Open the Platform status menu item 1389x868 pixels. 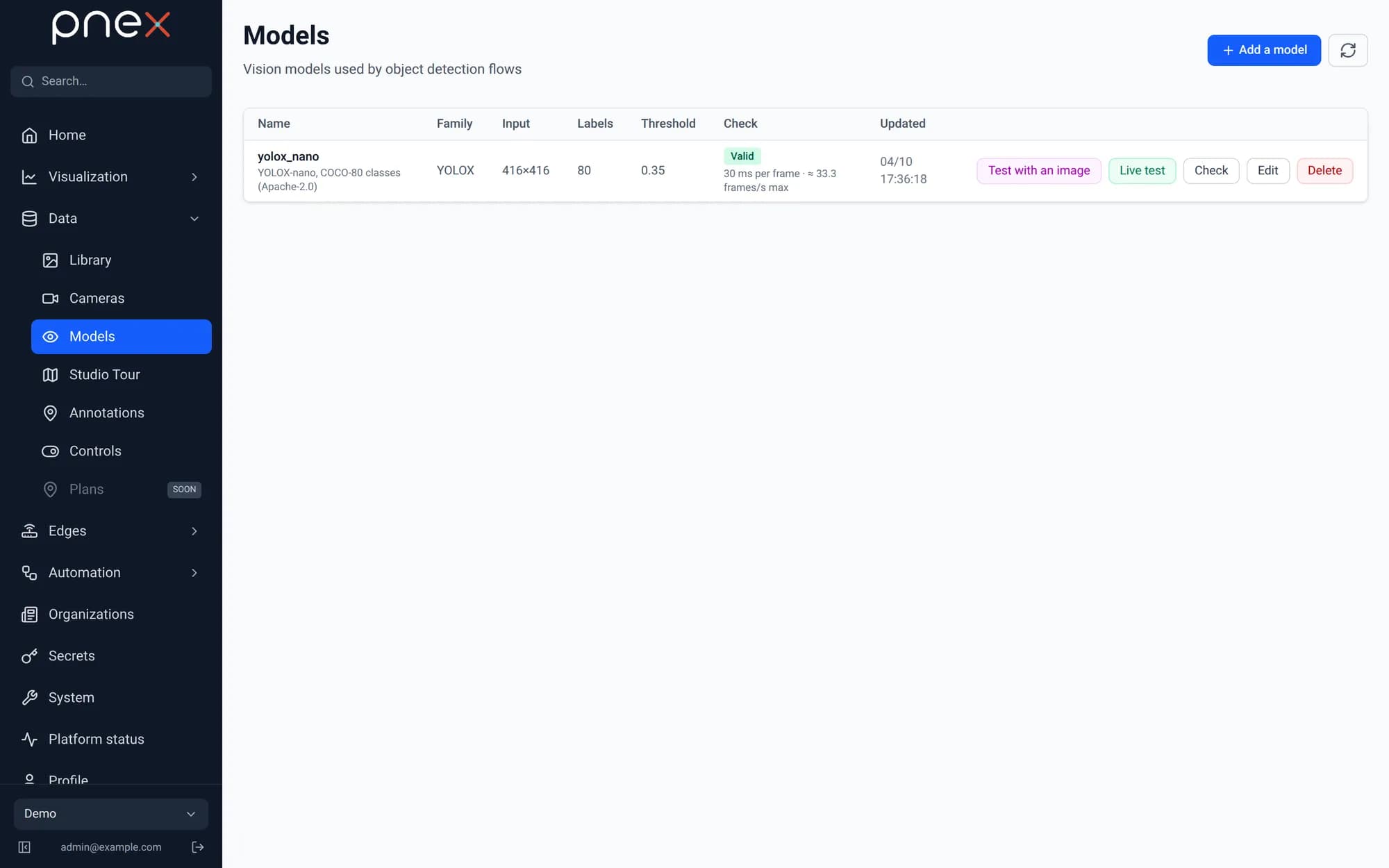click(111, 740)
